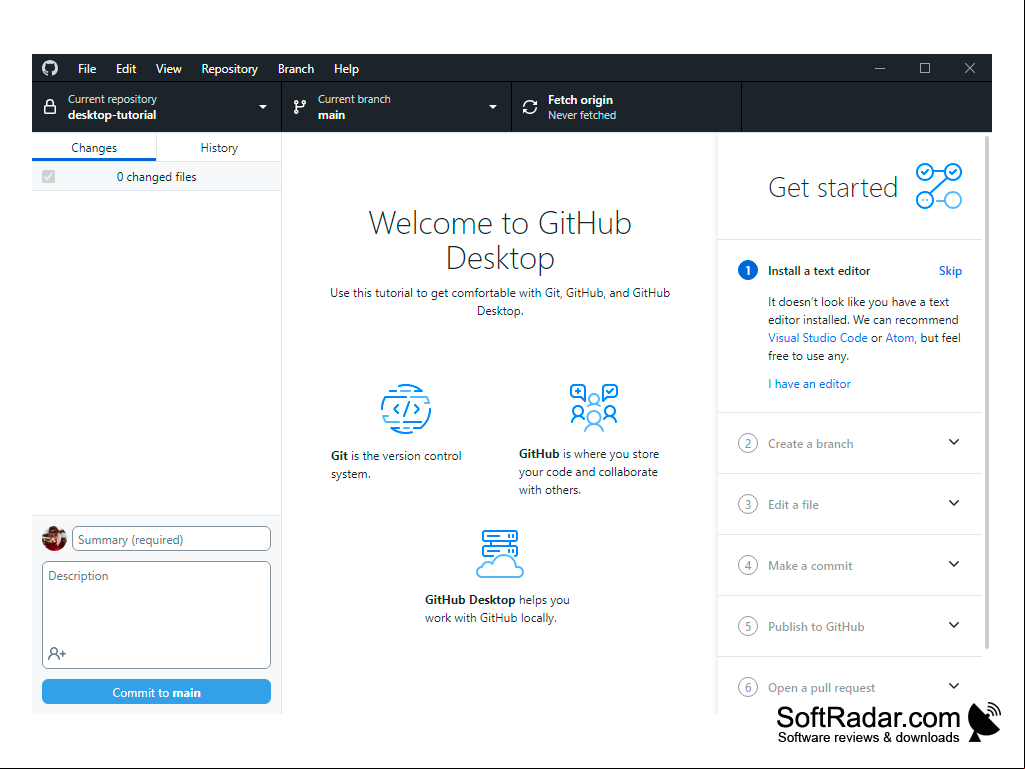Skip the text editor step
The width and height of the screenshot is (1025, 769).
[x=950, y=271]
